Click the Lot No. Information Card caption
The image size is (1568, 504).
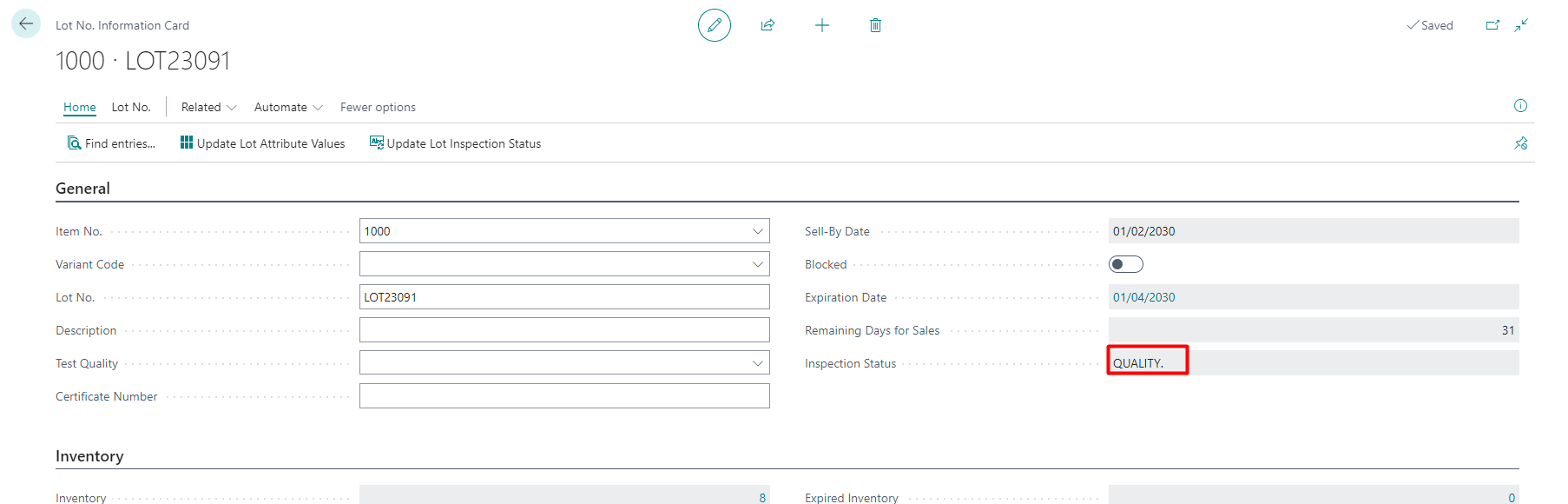(x=122, y=25)
